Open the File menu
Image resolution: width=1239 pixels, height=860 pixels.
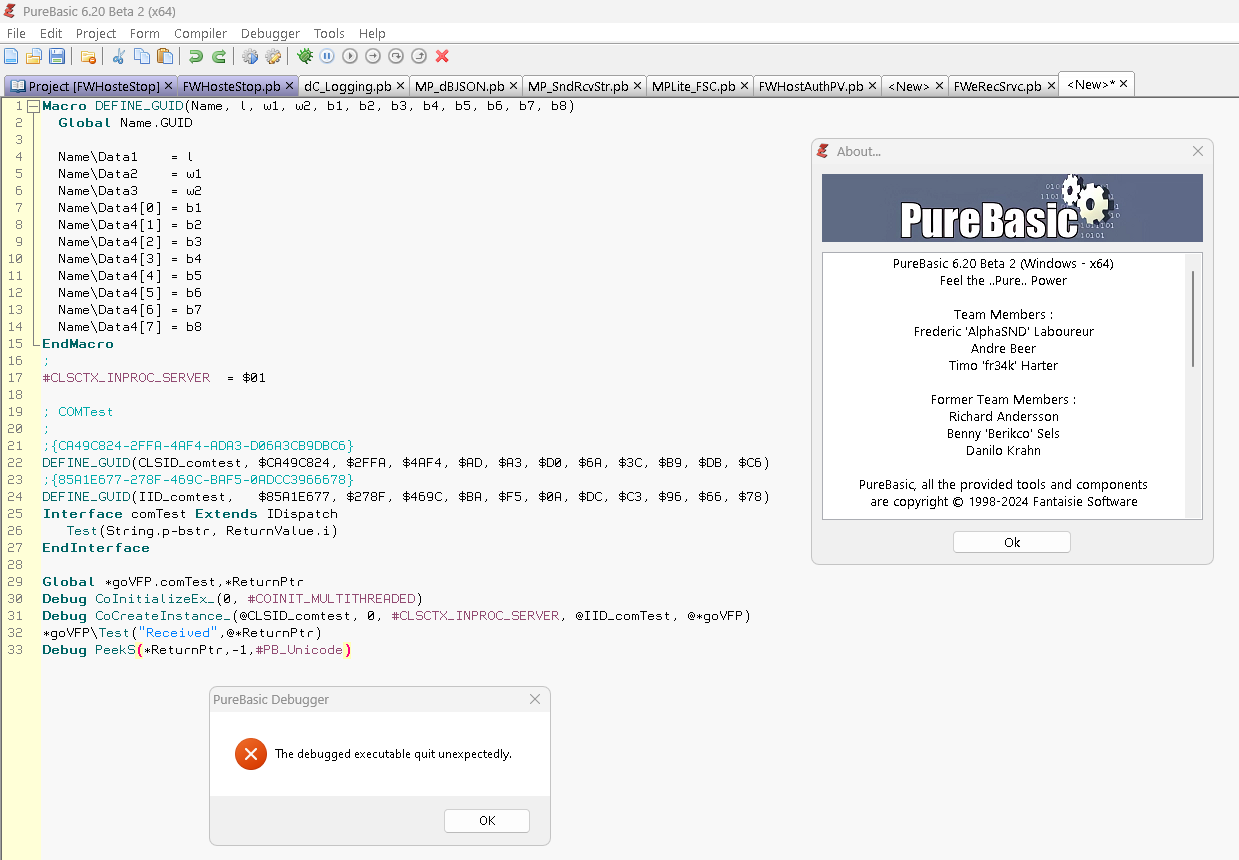coord(16,33)
